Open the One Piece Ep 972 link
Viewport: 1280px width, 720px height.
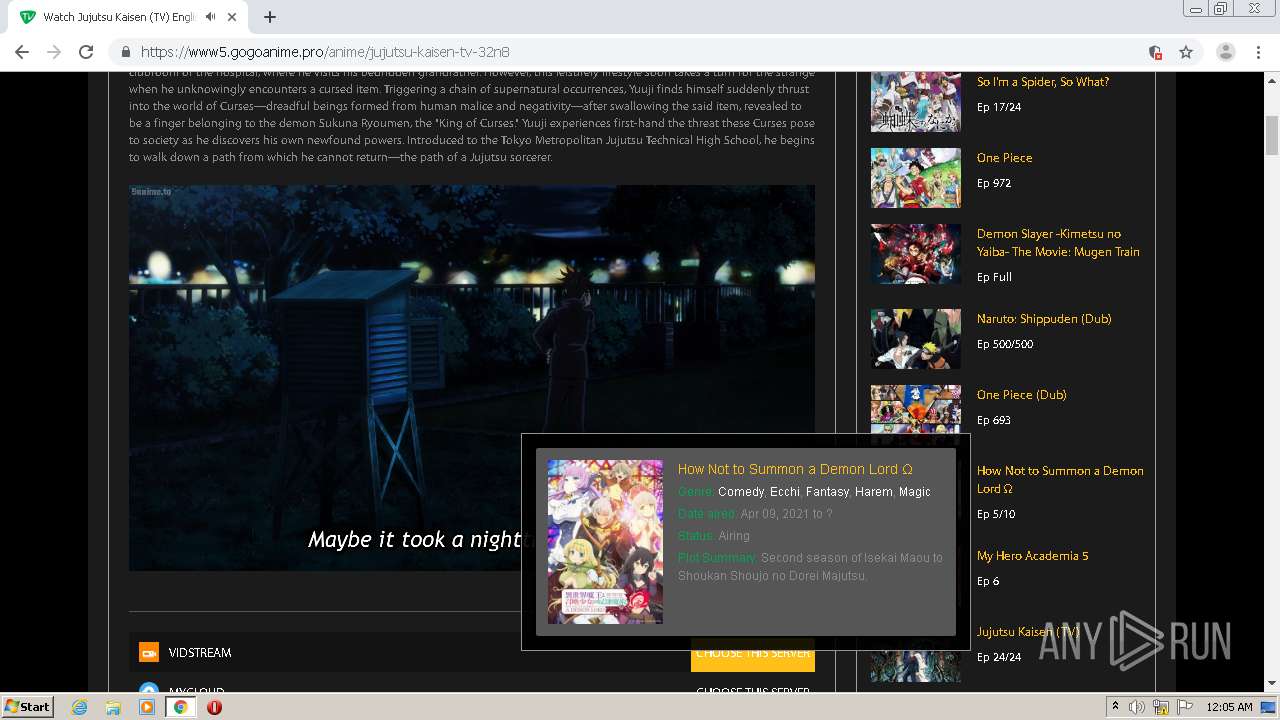pos(1005,158)
